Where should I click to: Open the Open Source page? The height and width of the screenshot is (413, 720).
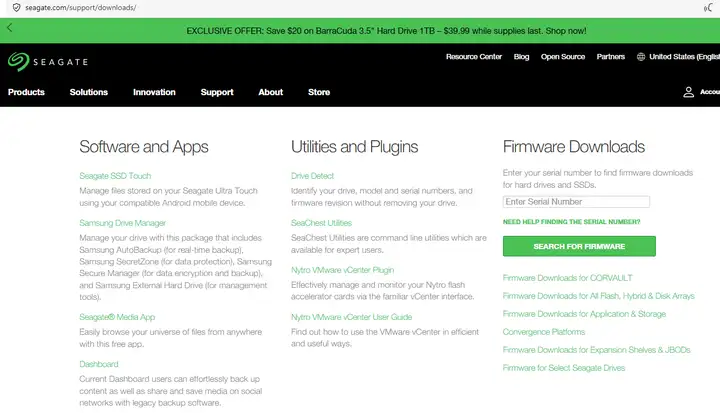click(x=563, y=57)
